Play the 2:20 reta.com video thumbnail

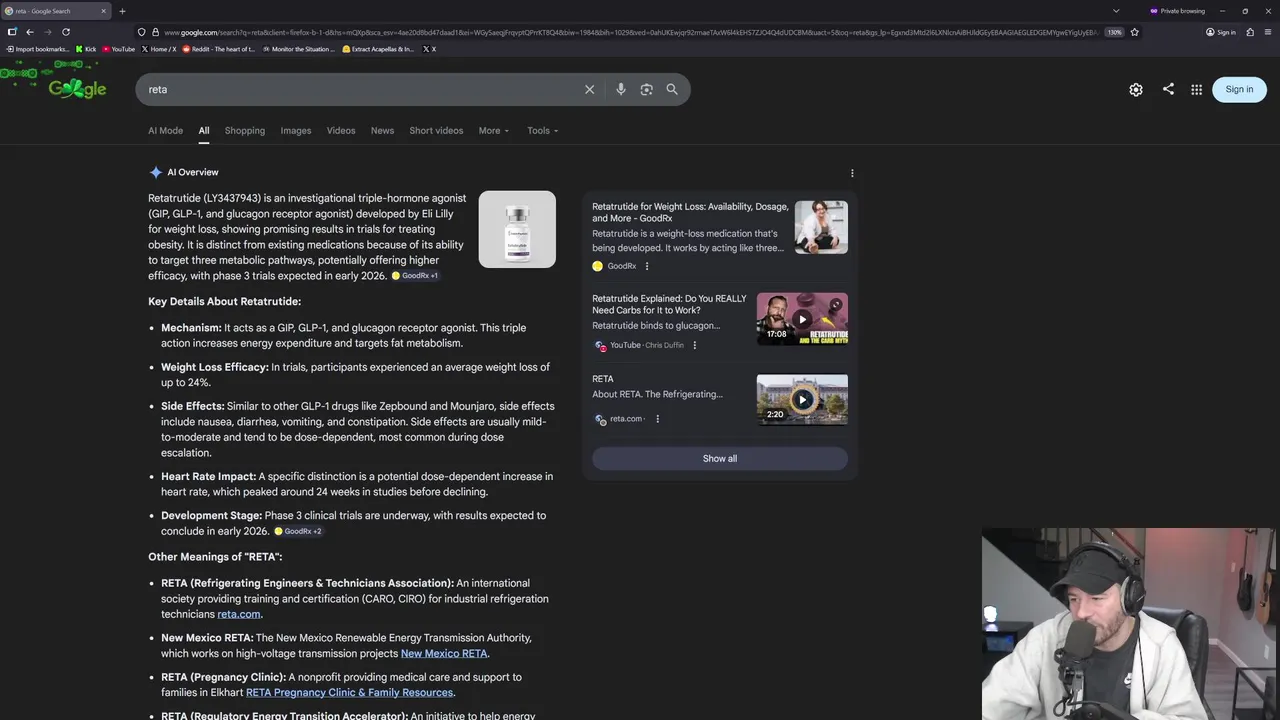click(802, 399)
